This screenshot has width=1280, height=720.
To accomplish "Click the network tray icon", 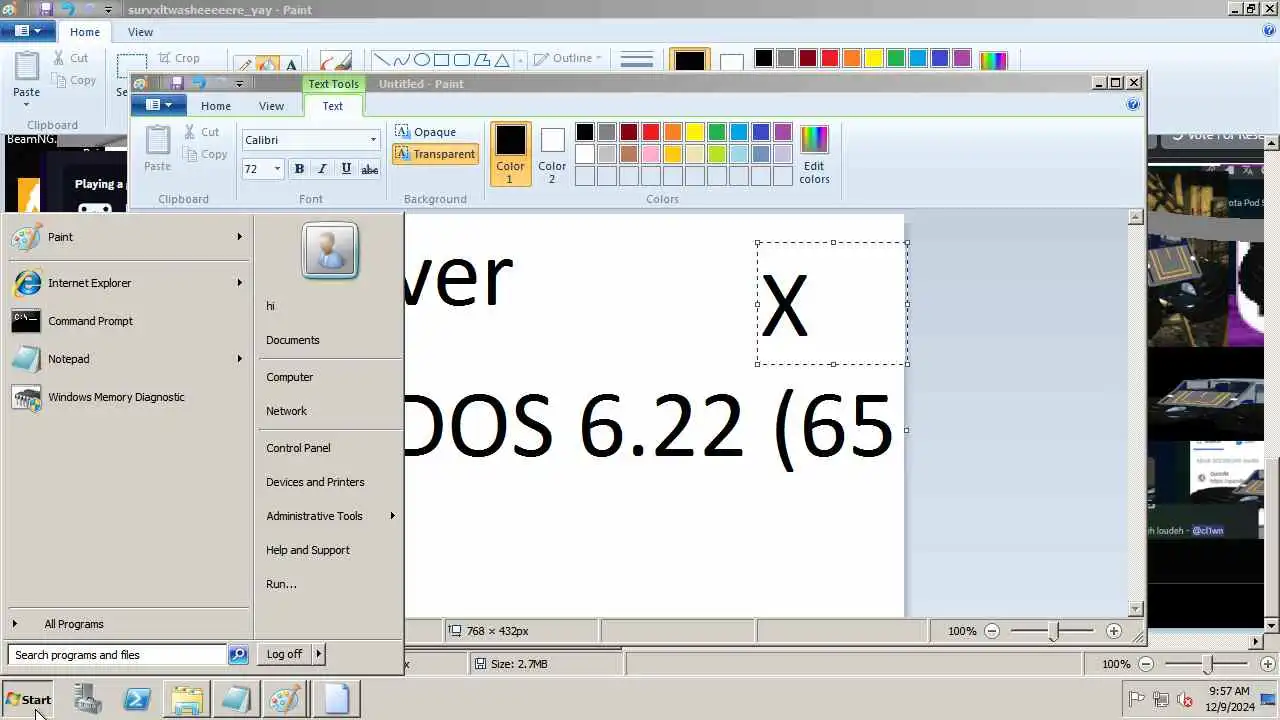I will (1161, 700).
